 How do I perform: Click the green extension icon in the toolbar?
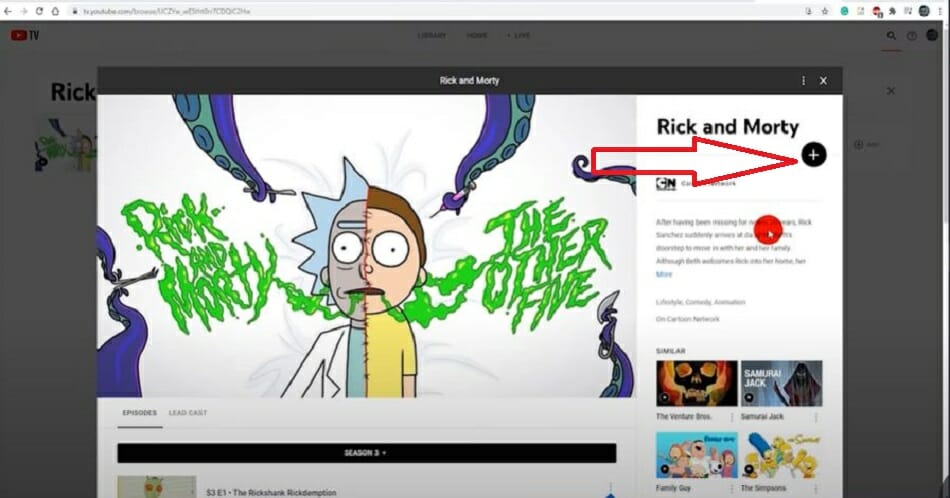tap(844, 11)
